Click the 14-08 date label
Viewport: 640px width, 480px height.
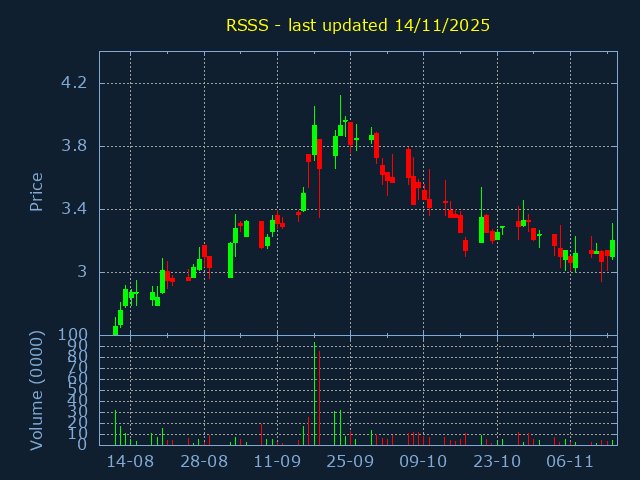(130, 462)
